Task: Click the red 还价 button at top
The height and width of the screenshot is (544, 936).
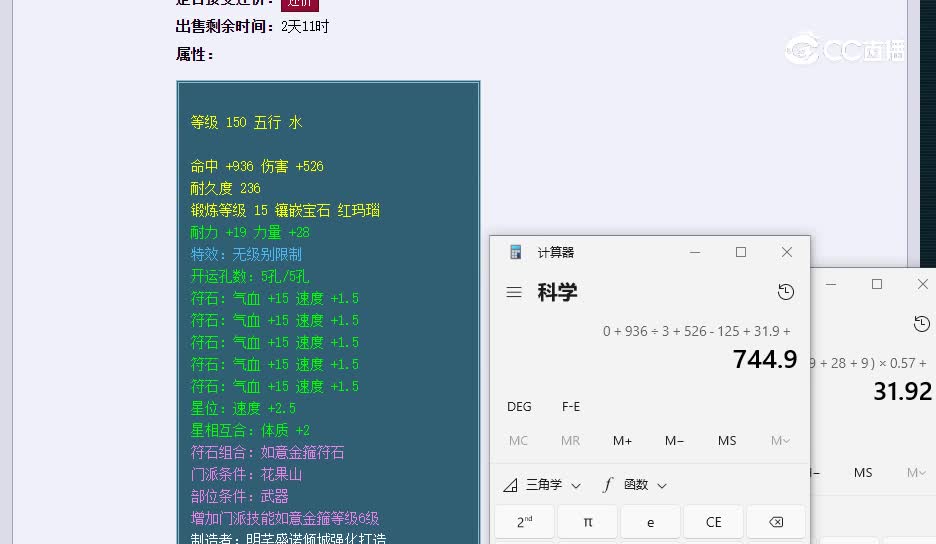Action: pyautogui.click(x=300, y=4)
